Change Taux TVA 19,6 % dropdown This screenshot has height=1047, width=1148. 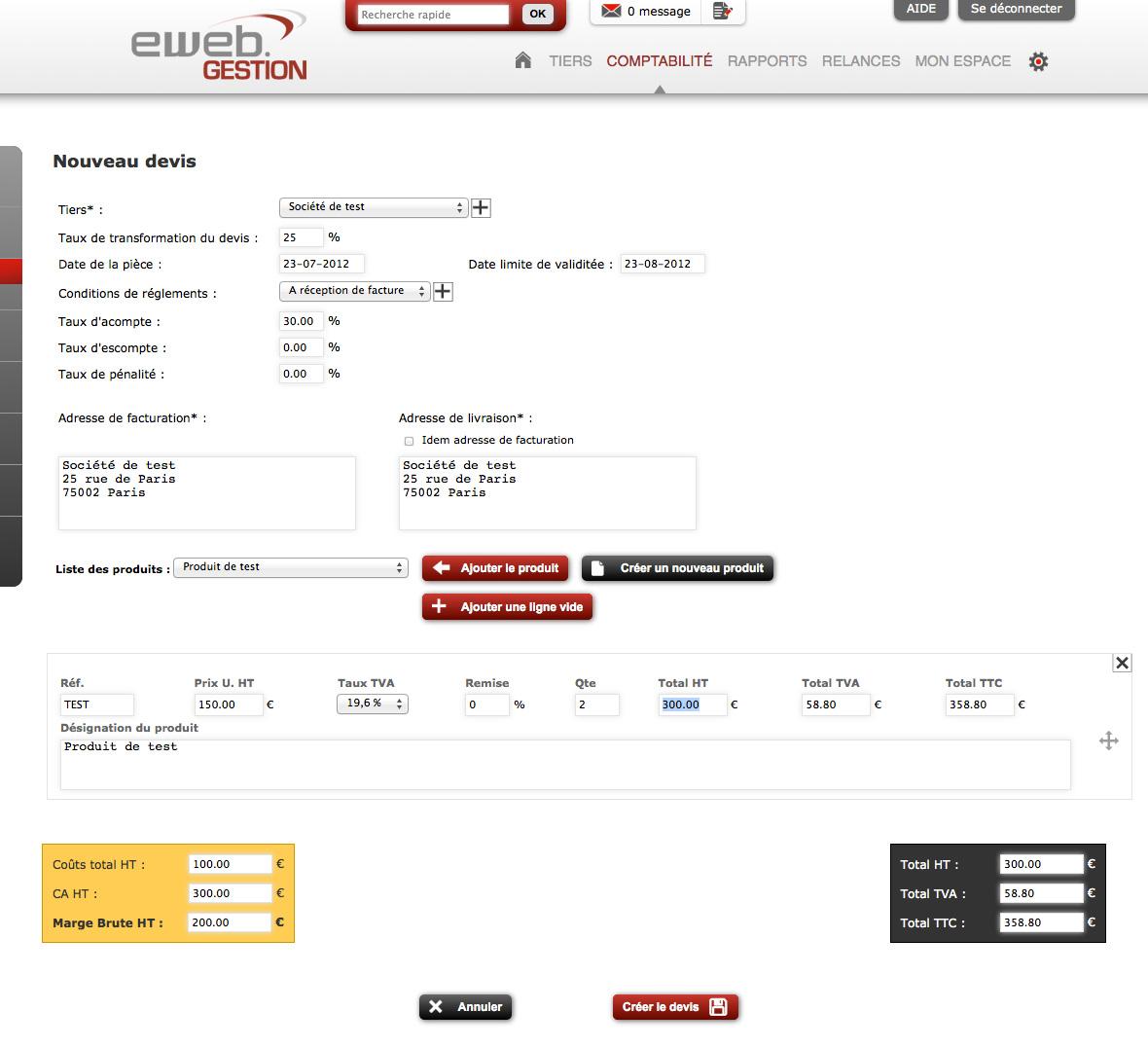click(x=372, y=704)
